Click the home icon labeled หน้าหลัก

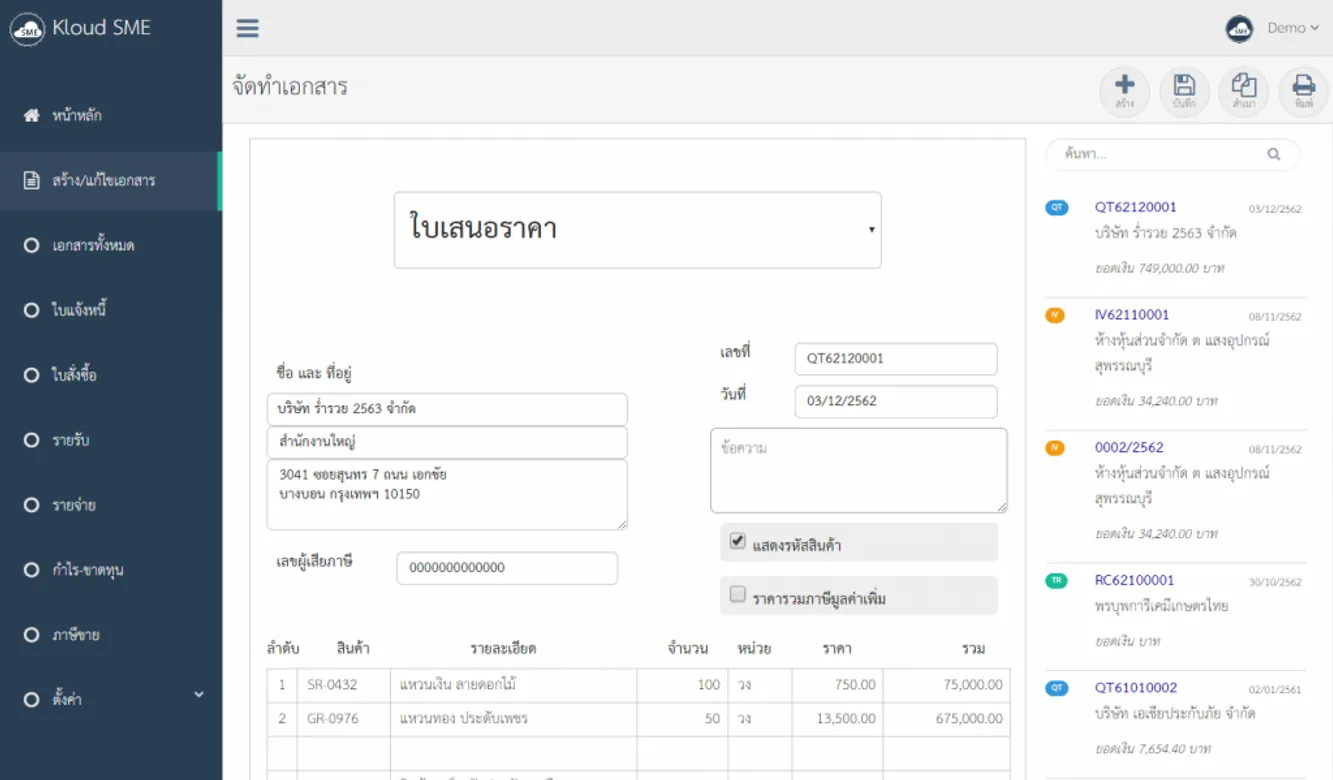point(32,115)
